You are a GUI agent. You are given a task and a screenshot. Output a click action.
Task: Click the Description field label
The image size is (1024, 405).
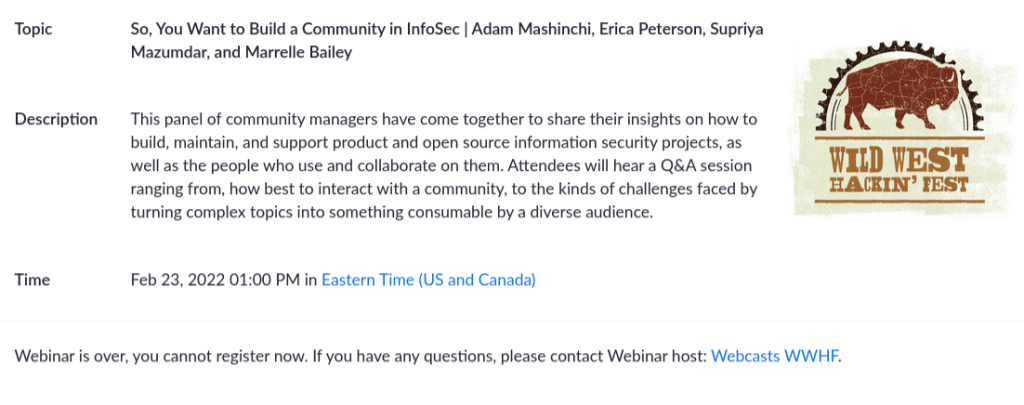point(56,119)
